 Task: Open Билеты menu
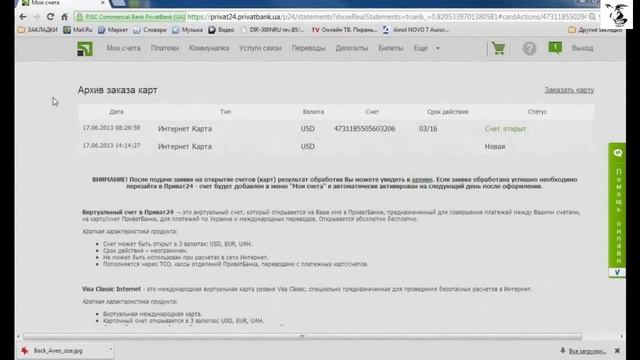[391, 48]
